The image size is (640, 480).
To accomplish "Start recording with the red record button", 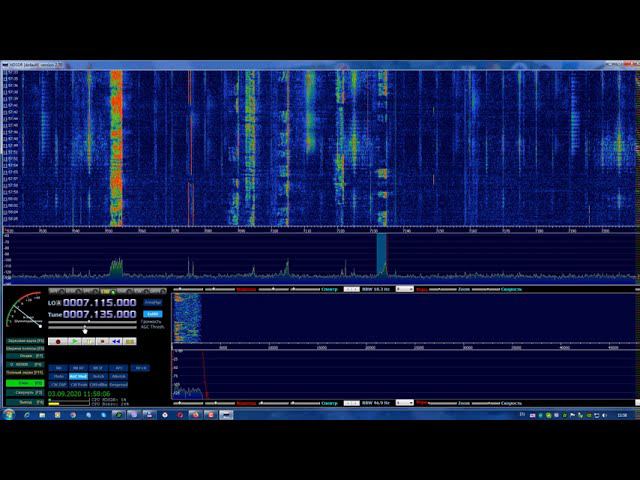I will point(58,341).
